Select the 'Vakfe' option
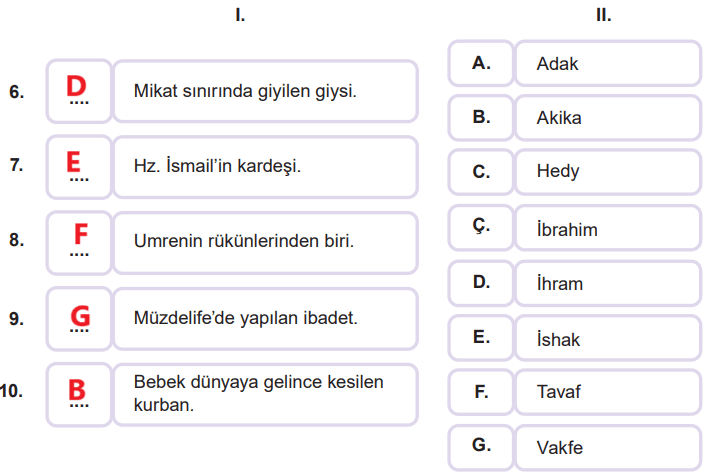This screenshot has height=473, width=717. click(607, 448)
